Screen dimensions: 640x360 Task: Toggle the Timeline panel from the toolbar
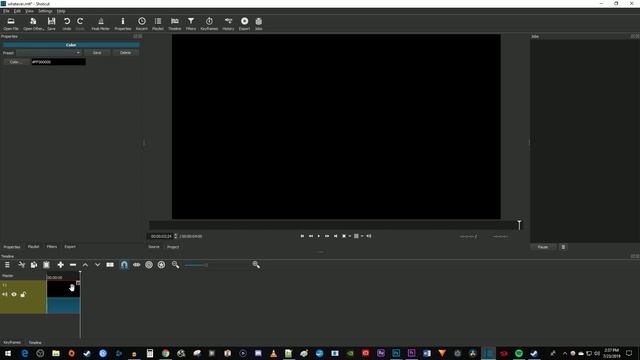click(175, 24)
